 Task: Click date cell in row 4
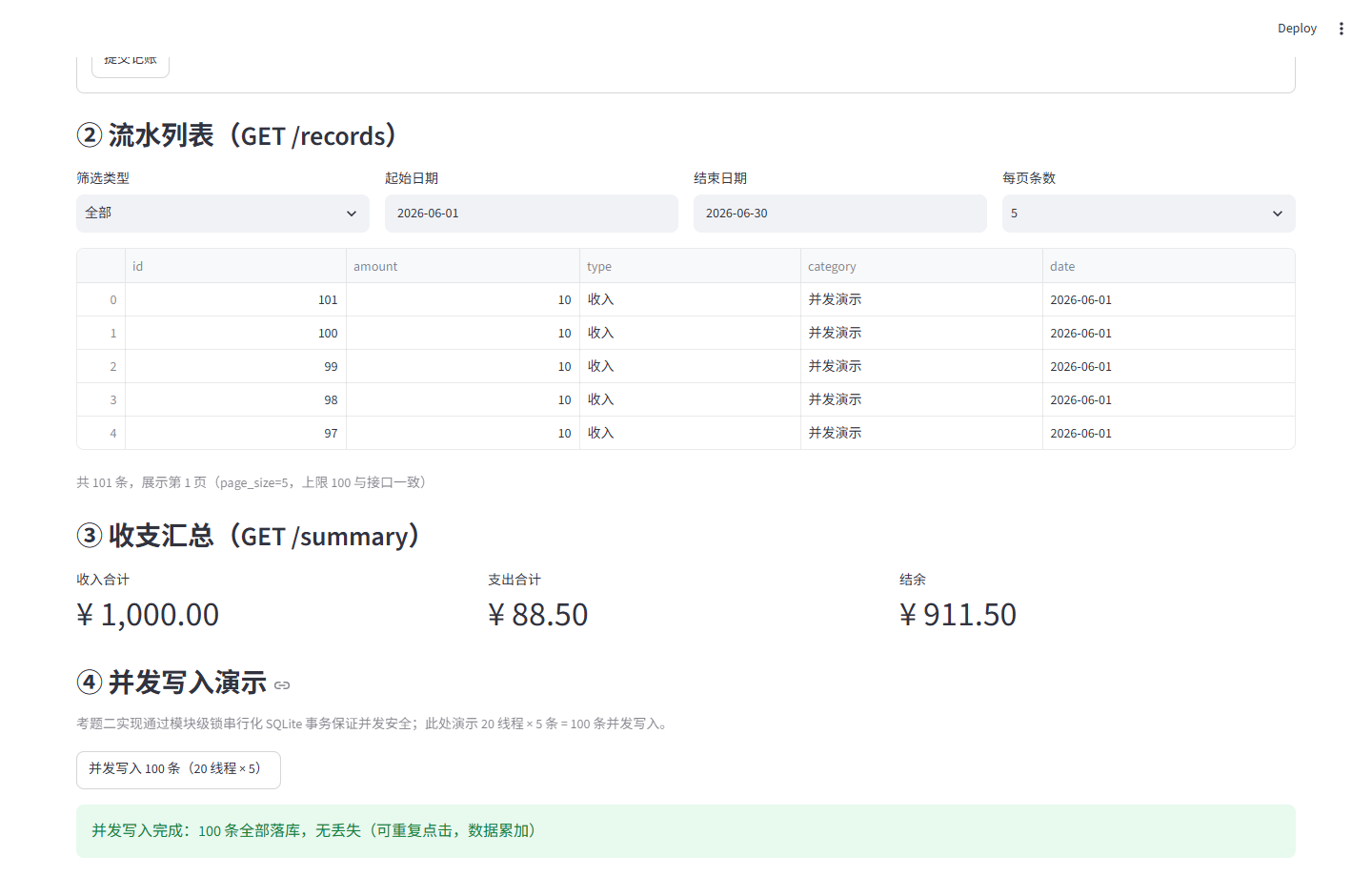pos(1168,433)
